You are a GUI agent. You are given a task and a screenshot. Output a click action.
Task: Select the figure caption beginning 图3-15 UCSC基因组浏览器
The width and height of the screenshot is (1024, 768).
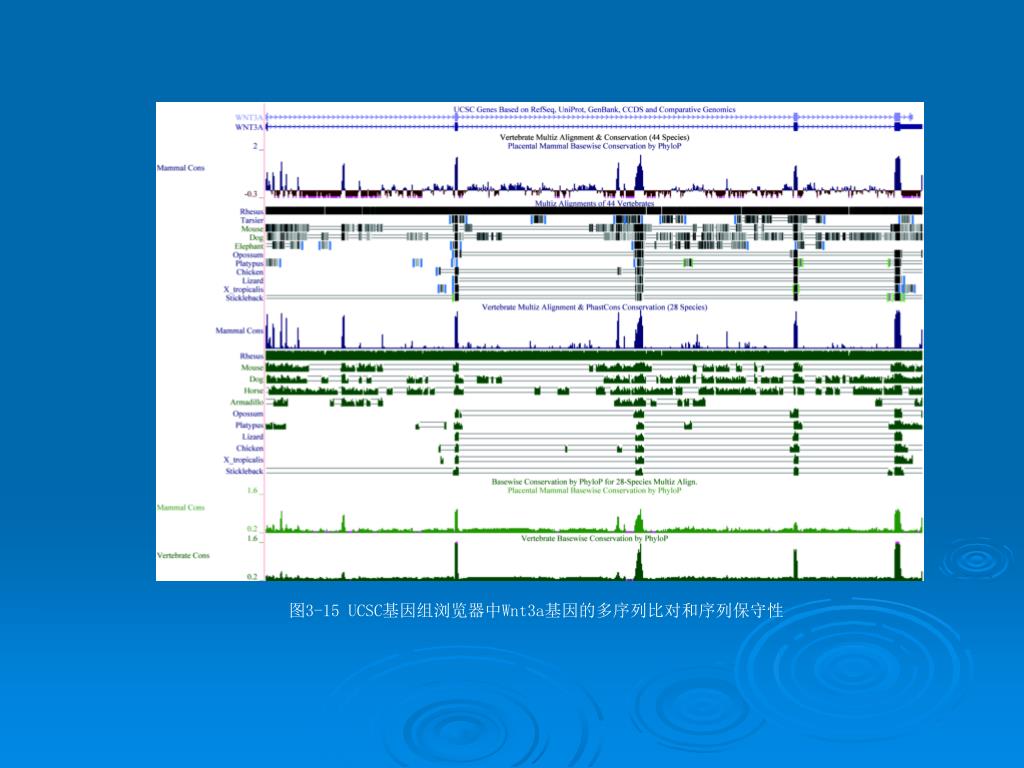(536, 611)
